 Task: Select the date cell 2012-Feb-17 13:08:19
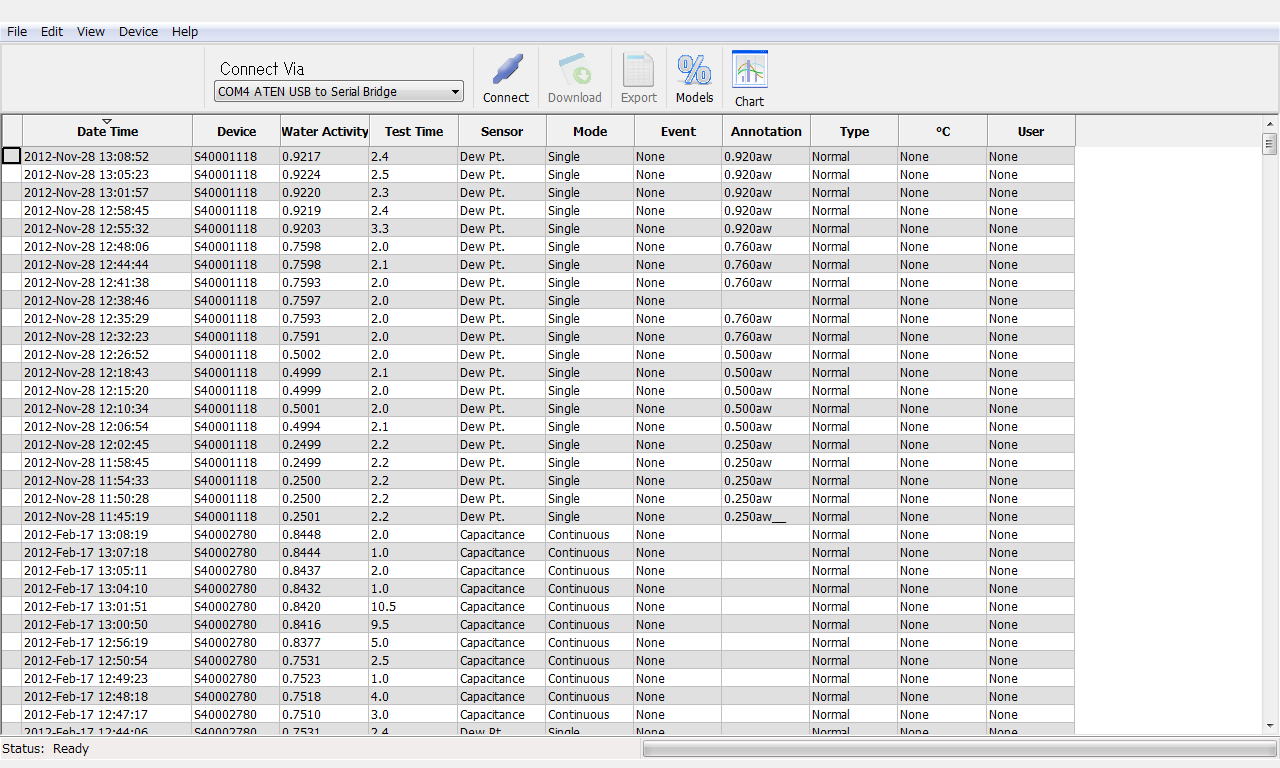pyautogui.click(x=107, y=535)
